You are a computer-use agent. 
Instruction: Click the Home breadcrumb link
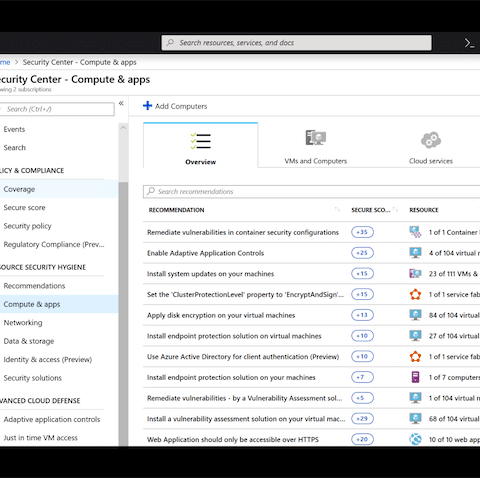click(x=5, y=62)
